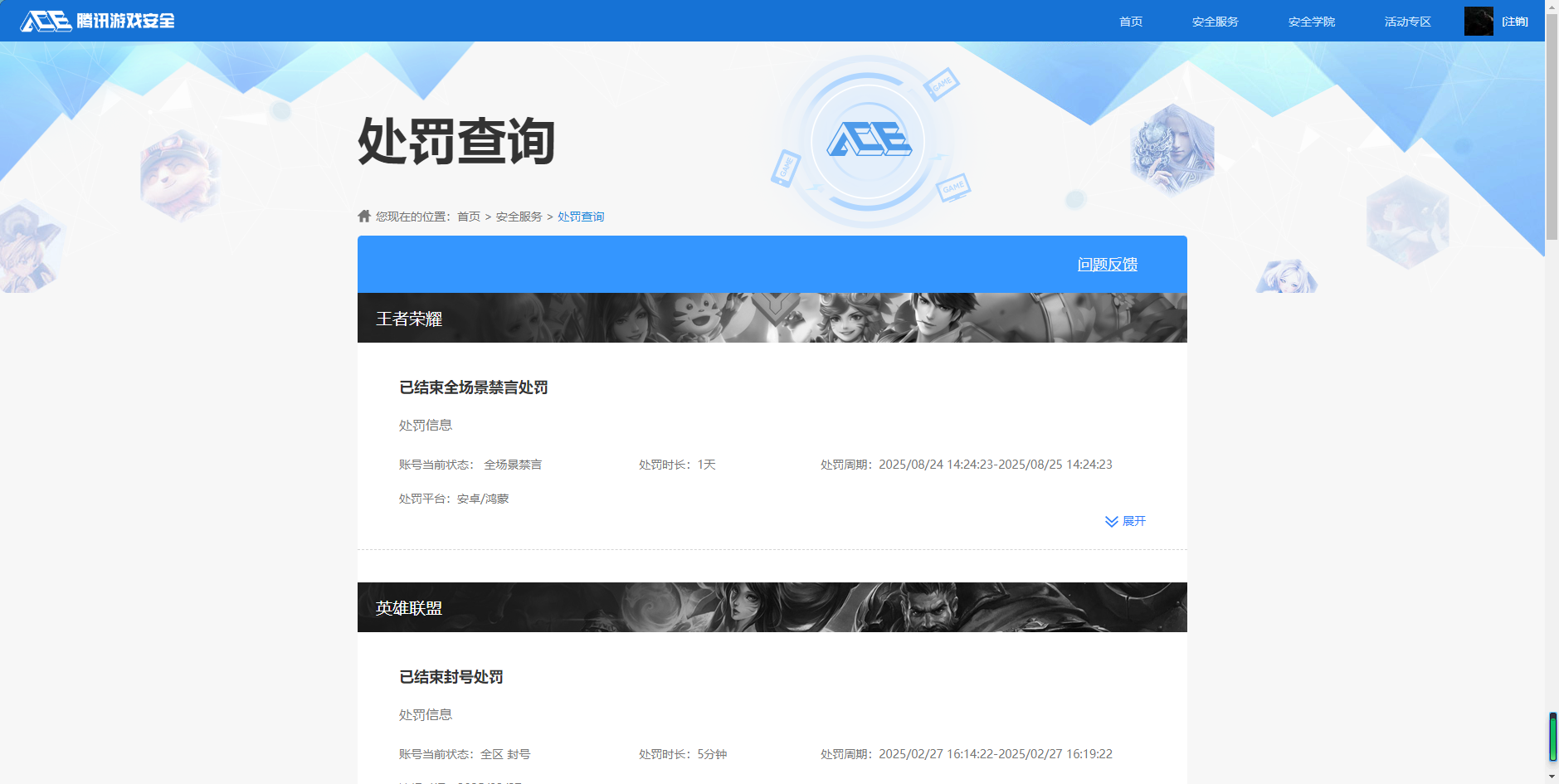
Task: Open the 首页 navigation menu item
Action: click(x=1131, y=22)
